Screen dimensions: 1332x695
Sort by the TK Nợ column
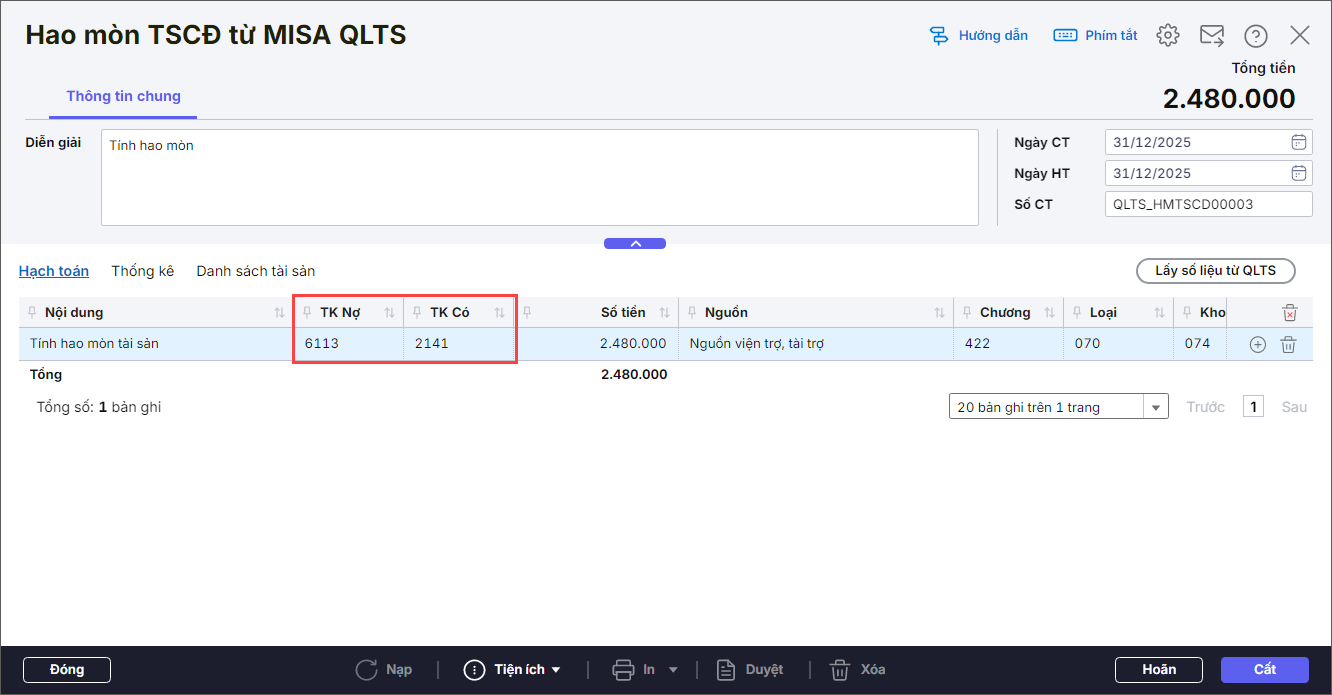point(390,313)
